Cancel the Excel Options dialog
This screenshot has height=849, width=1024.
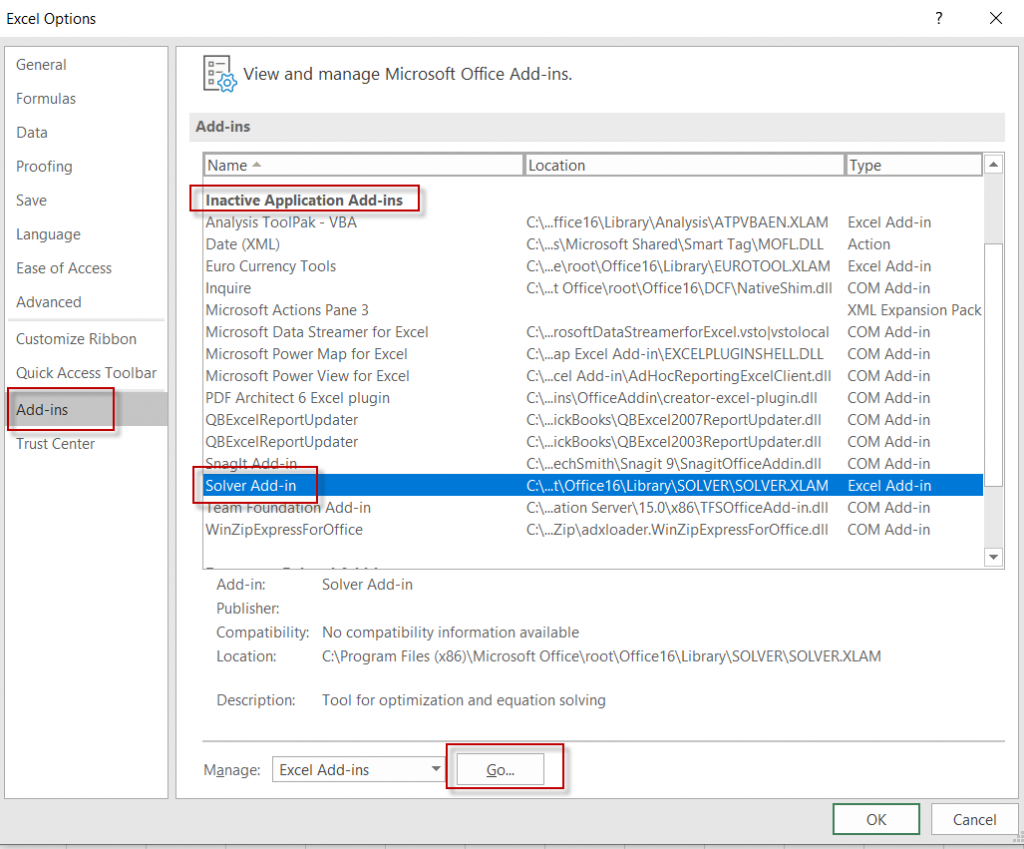(x=974, y=819)
